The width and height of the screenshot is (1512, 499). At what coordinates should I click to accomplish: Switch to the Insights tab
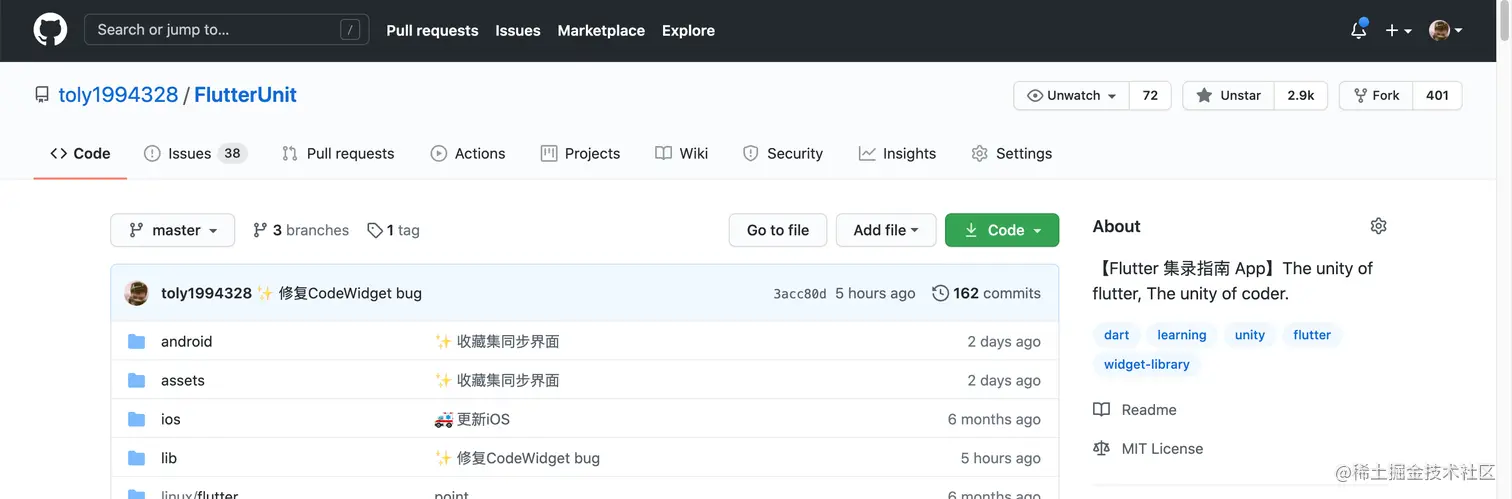coord(897,153)
